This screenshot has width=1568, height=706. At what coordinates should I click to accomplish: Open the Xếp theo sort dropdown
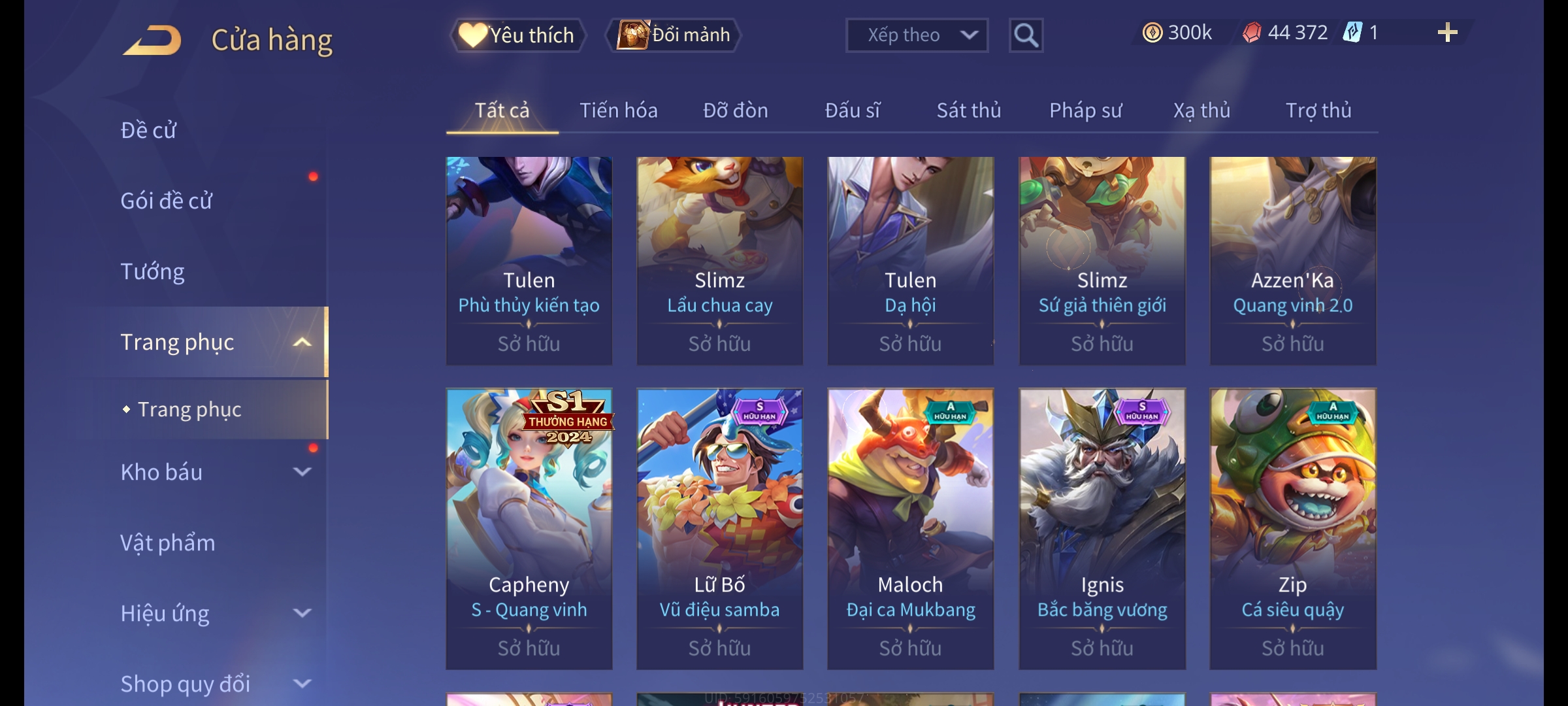(x=917, y=35)
